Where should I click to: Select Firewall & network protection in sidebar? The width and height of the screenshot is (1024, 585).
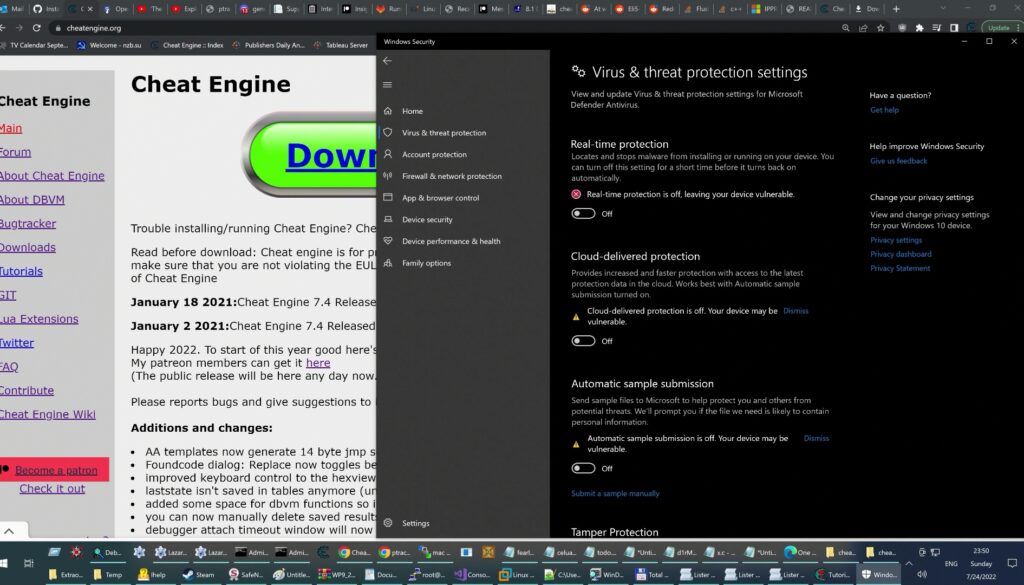452,176
